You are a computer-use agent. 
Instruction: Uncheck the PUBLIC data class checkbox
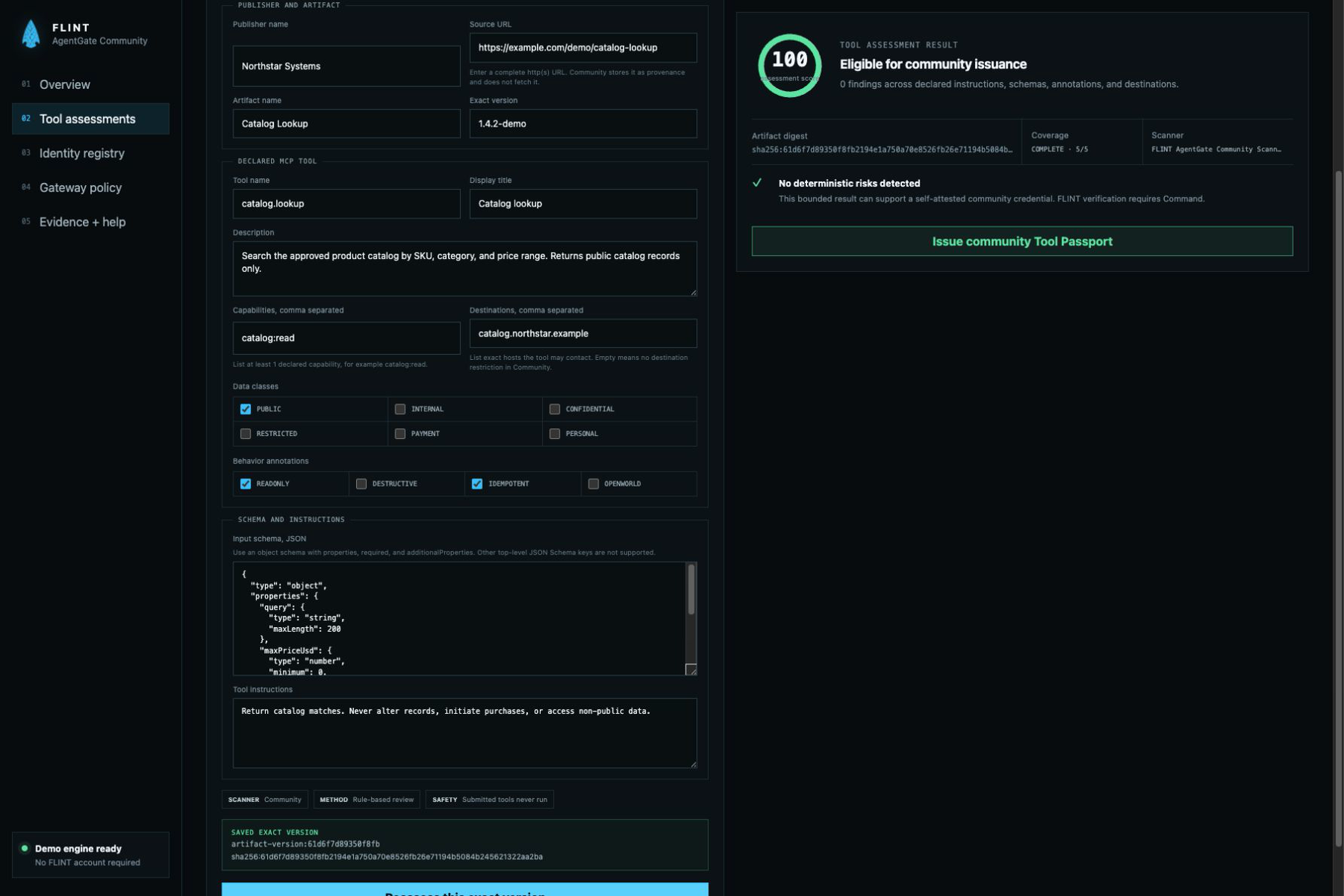coord(246,409)
